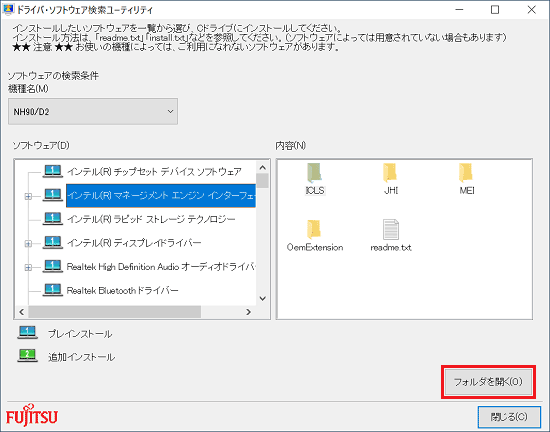Click the 機種名(M) label
This screenshot has height=432, width=550.
pyautogui.click(x=28, y=89)
